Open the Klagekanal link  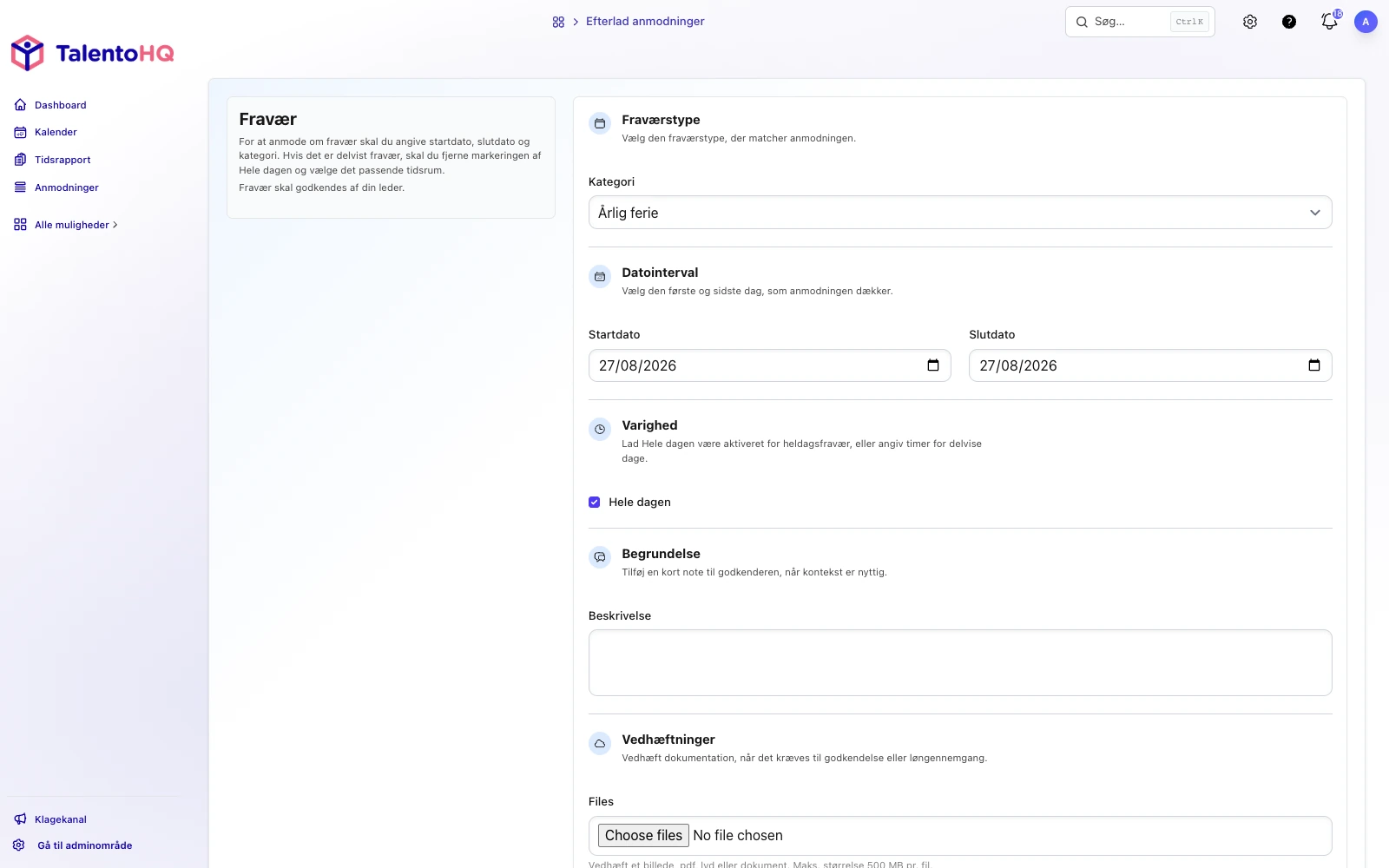[x=61, y=819]
